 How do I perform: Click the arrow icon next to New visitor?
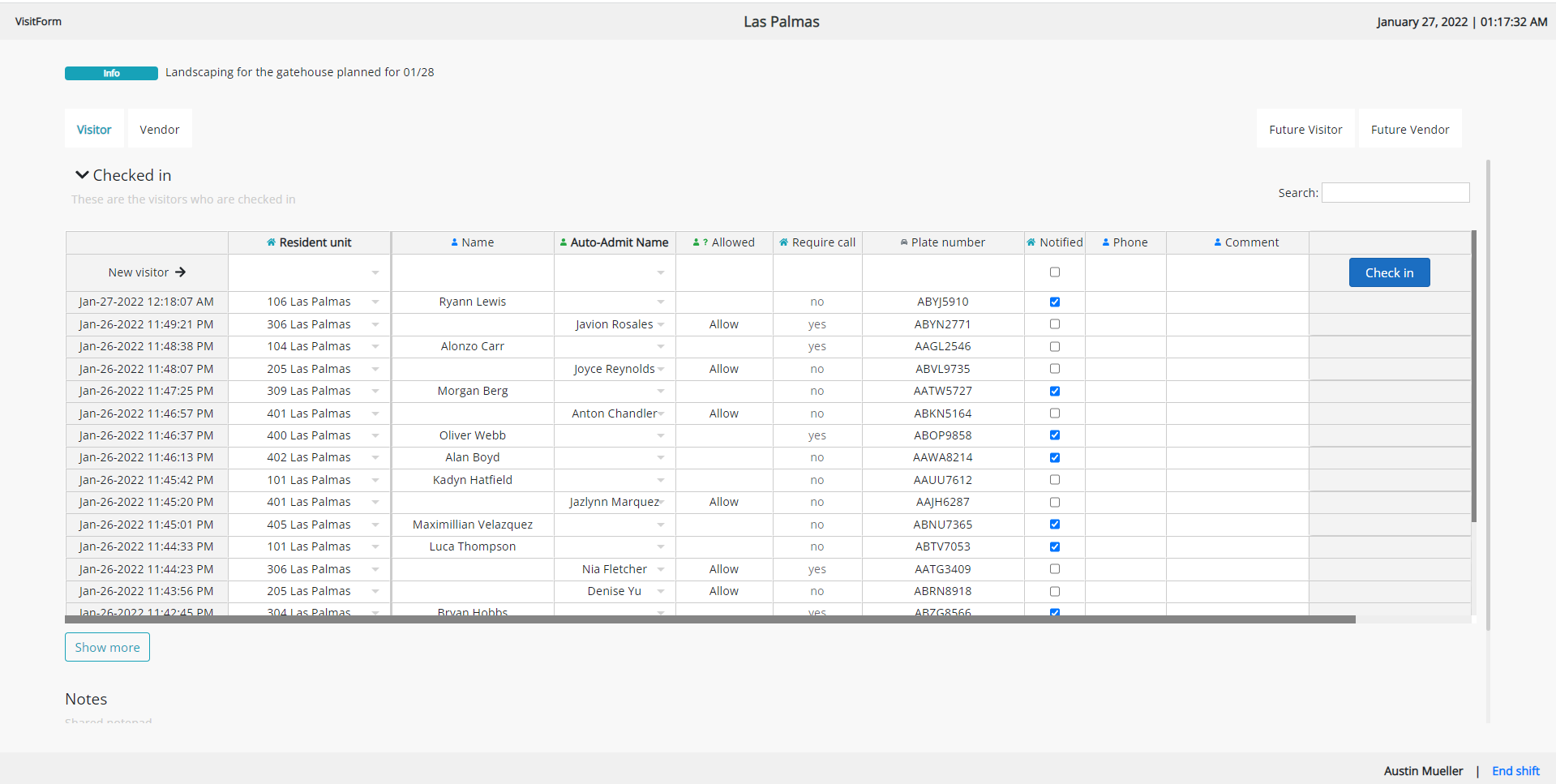(180, 272)
